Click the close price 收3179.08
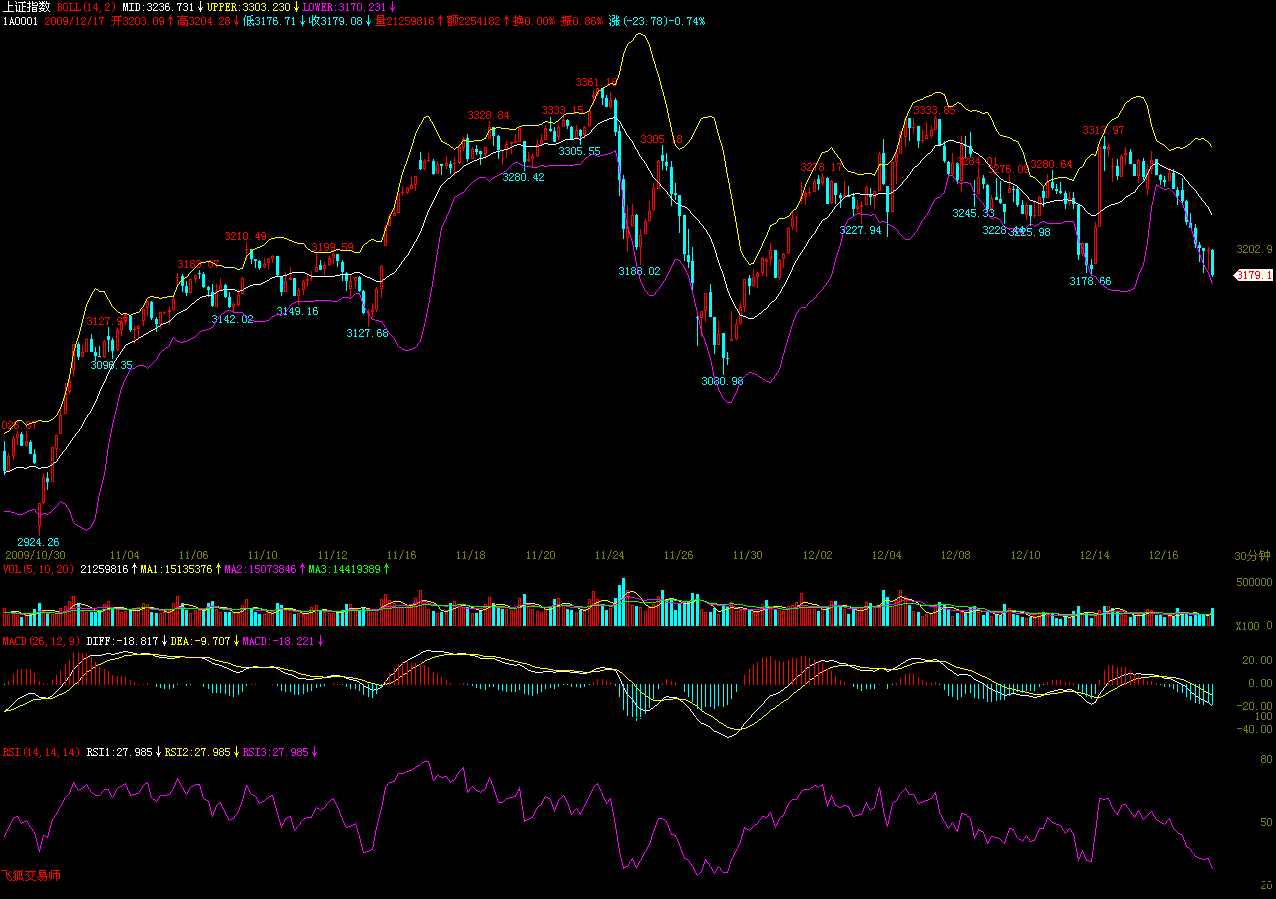The width and height of the screenshot is (1276, 899). pos(335,20)
